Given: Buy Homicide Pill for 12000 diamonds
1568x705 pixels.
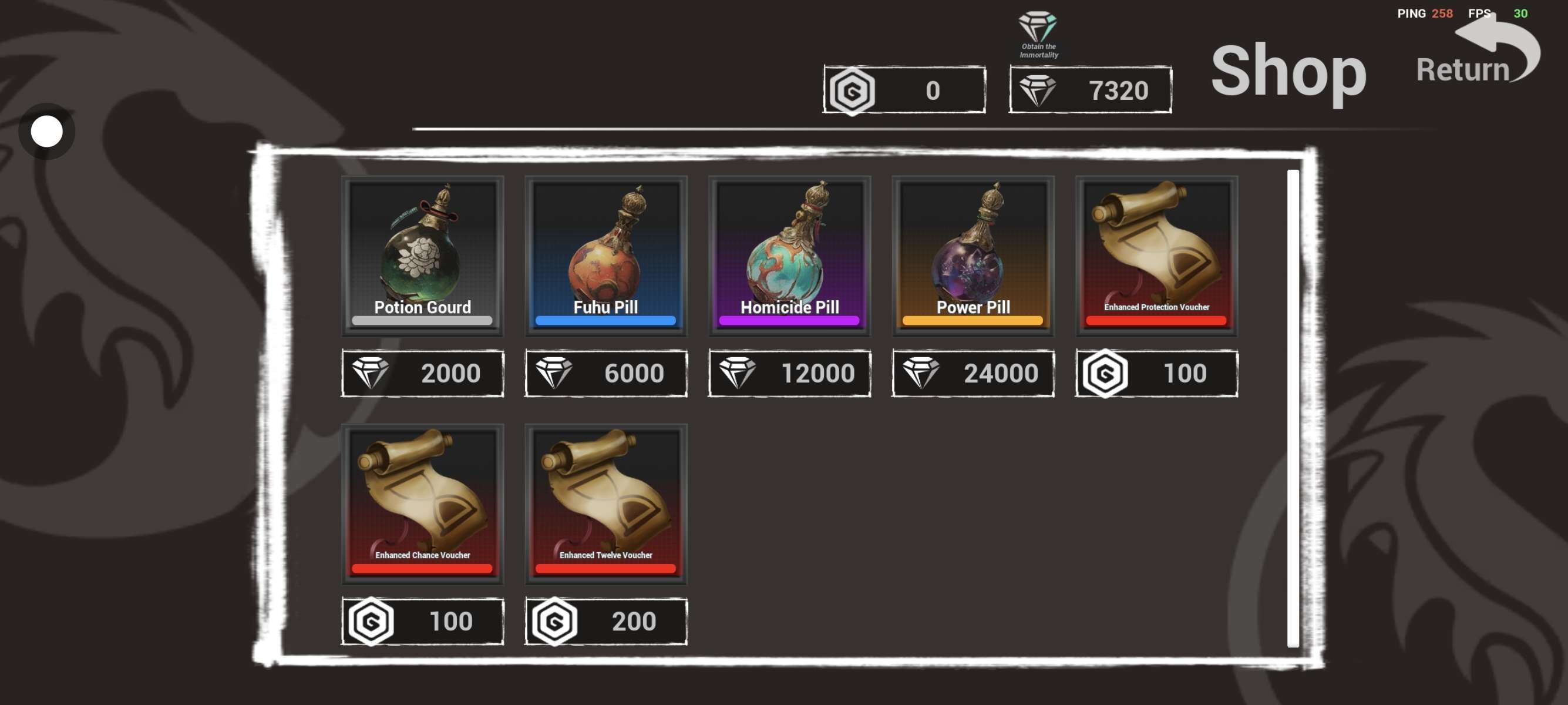Looking at the screenshot, I should (789, 373).
